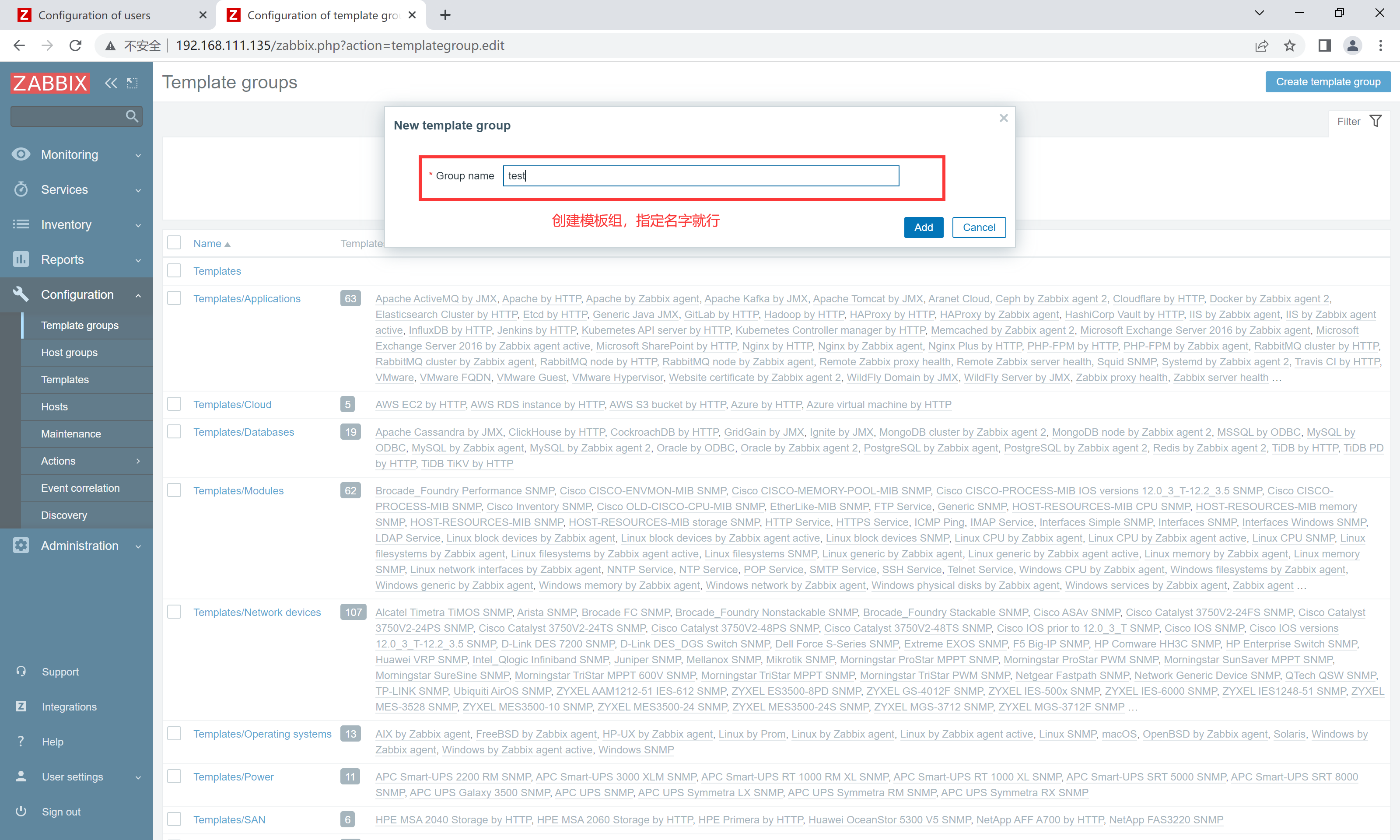Reload the page in browser
This screenshot has height=840, width=1400.
pyautogui.click(x=75, y=45)
